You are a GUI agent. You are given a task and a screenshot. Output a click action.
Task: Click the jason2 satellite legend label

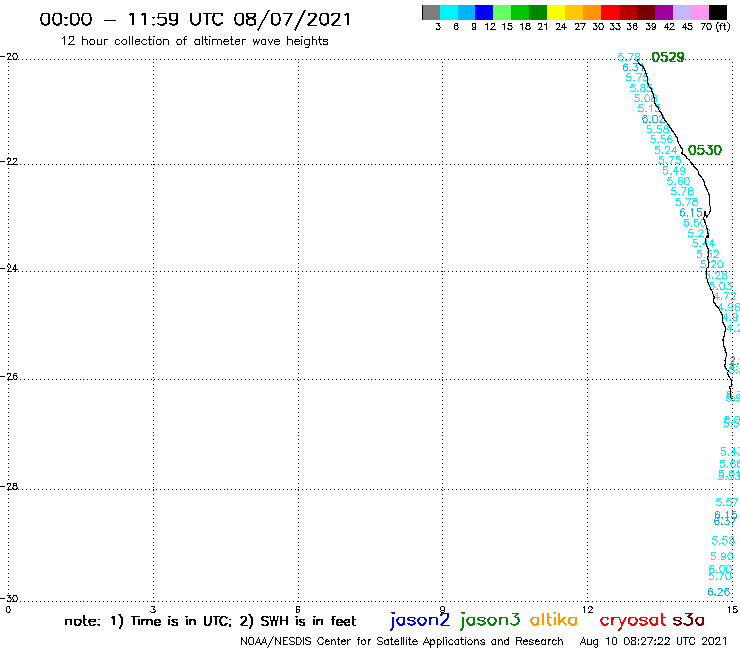420,620
